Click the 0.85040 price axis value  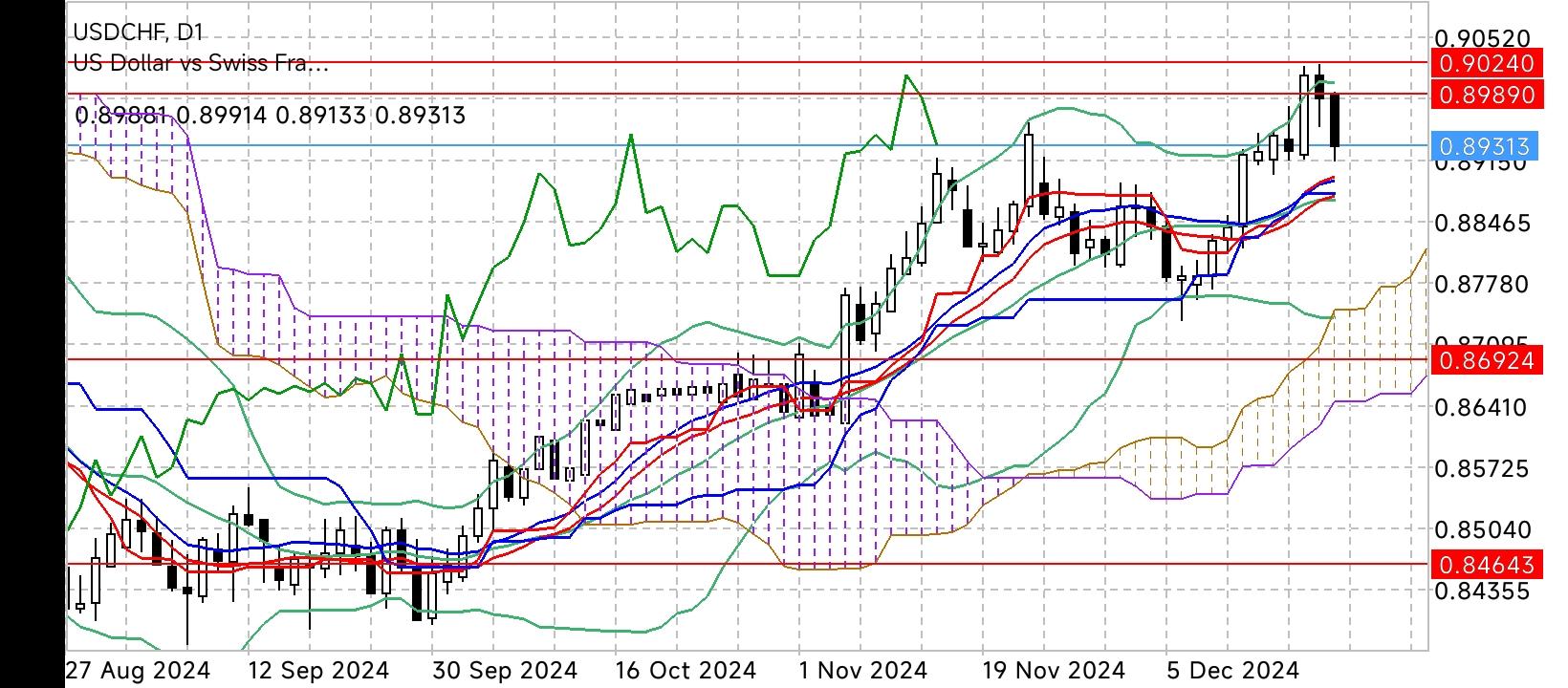coord(1483,529)
